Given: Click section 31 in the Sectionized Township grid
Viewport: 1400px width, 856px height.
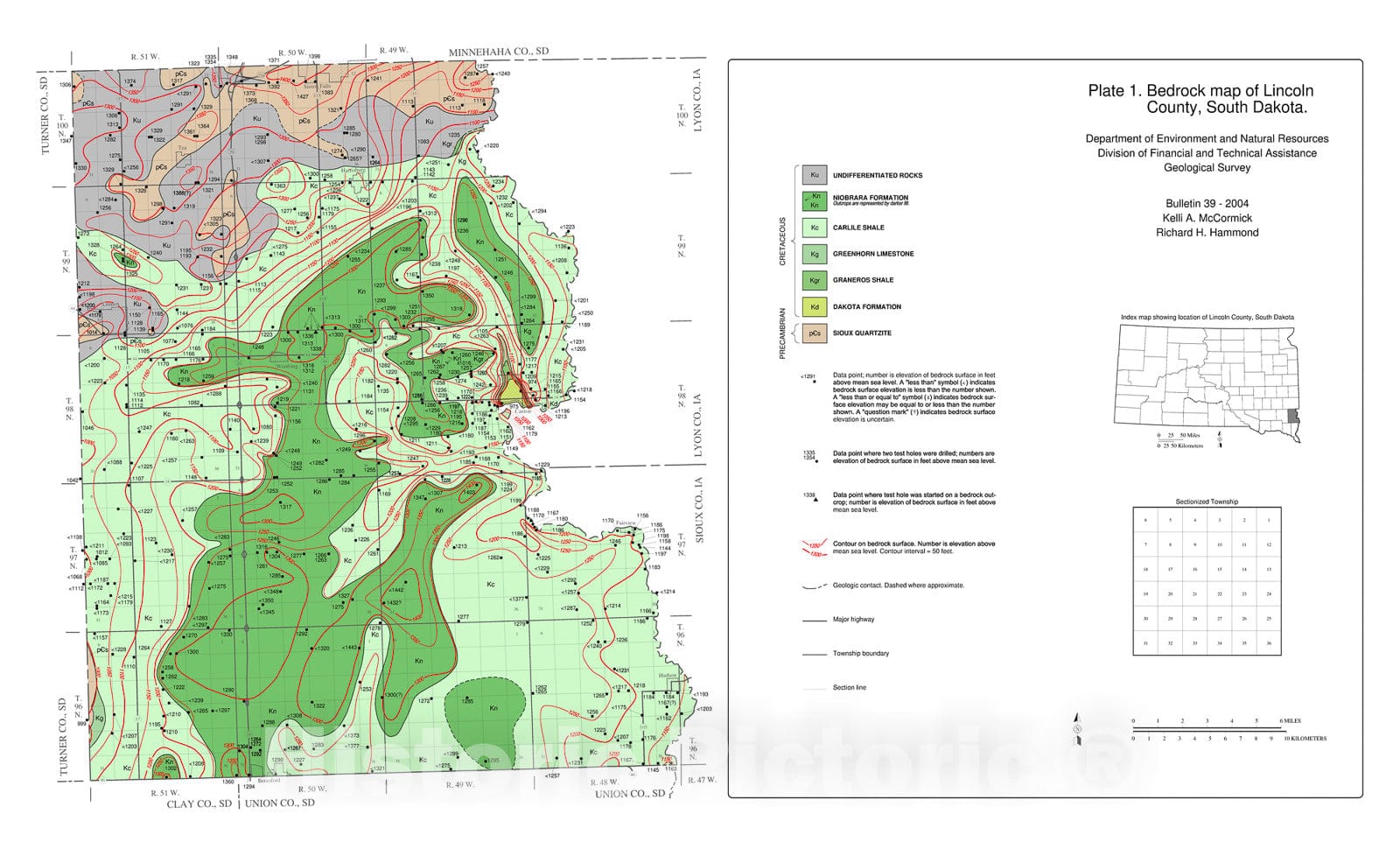Looking at the screenshot, I should [x=1145, y=642].
